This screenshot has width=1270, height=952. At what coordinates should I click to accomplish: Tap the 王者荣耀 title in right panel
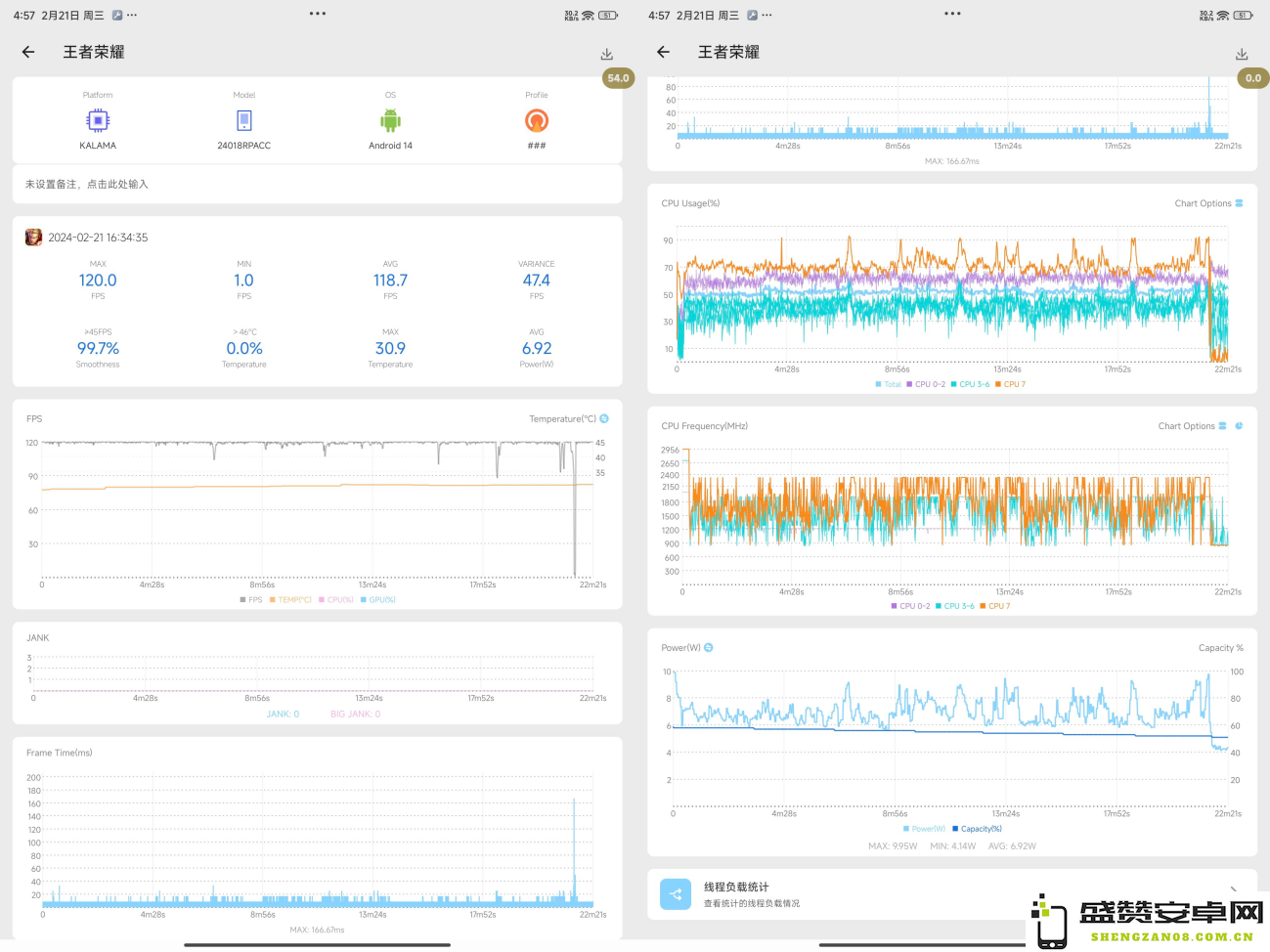pyautogui.click(x=728, y=52)
